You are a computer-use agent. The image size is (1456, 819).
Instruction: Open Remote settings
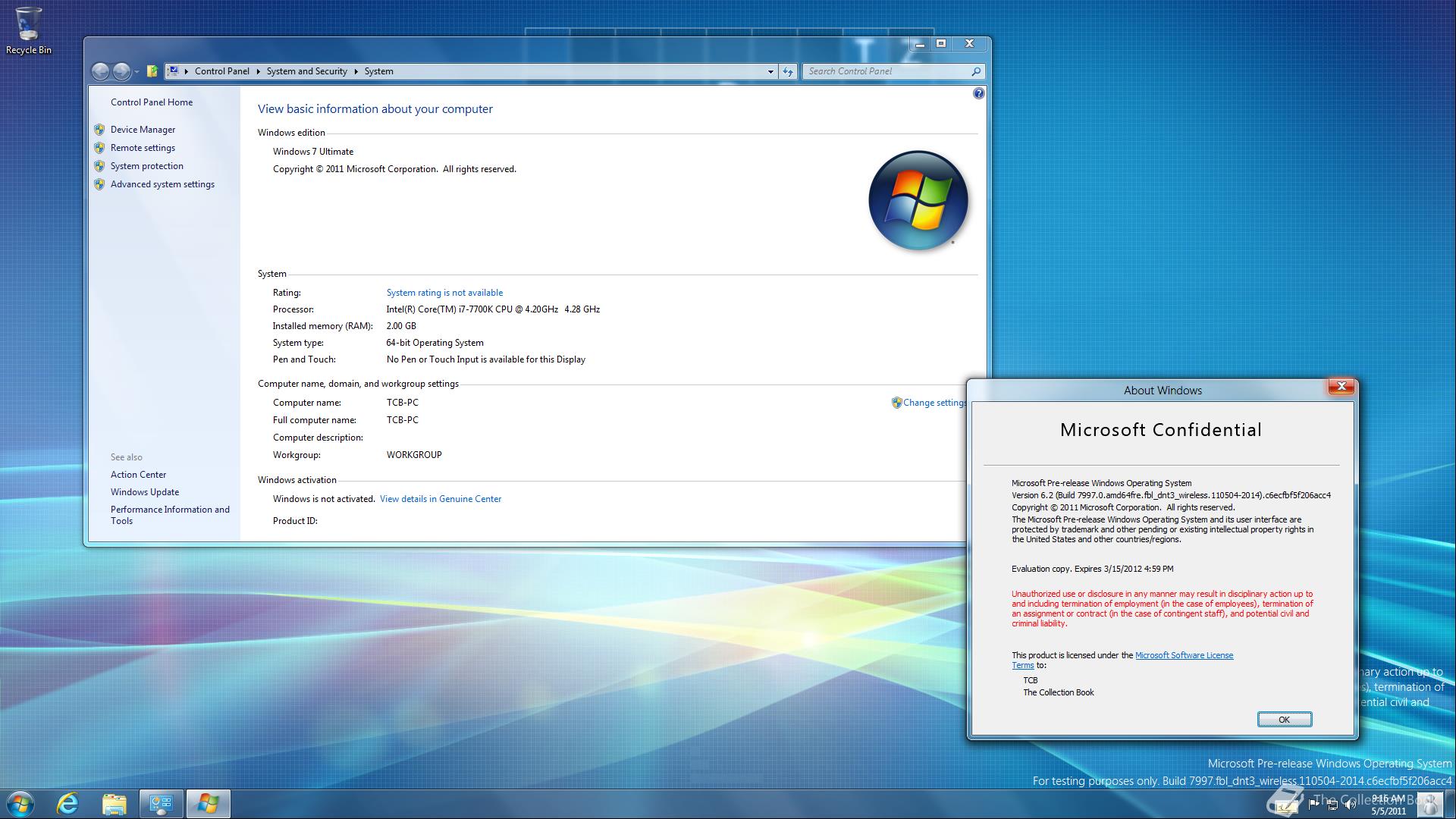point(143,148)
